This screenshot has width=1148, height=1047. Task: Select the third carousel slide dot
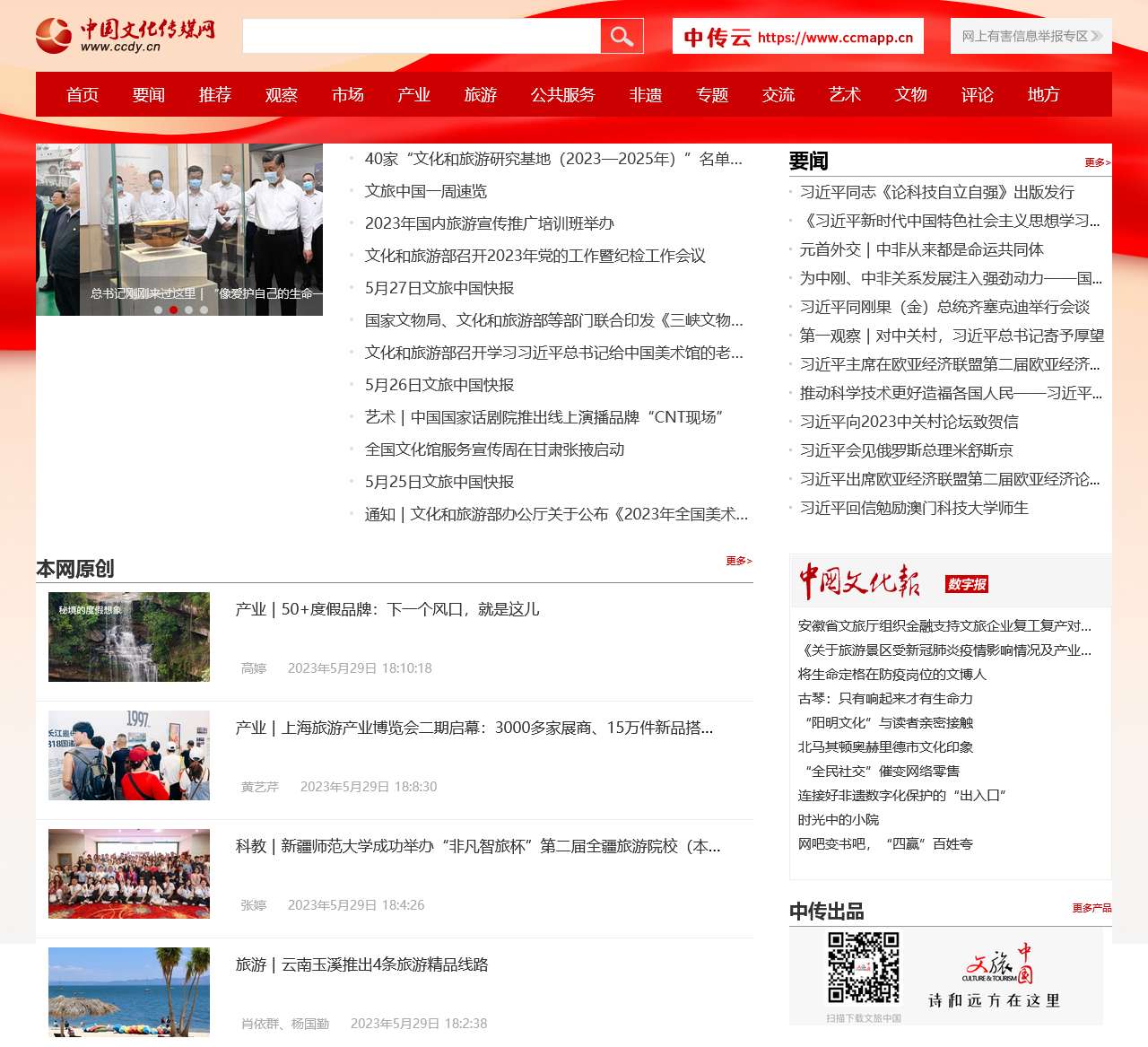(188, 310)
